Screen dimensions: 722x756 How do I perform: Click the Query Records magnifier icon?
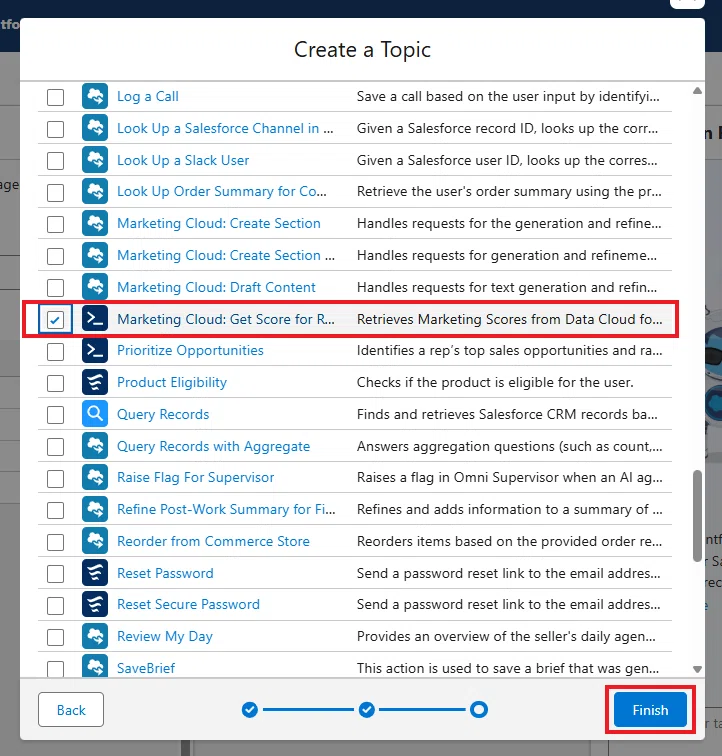pyautogui.click(x=95, y=414)
